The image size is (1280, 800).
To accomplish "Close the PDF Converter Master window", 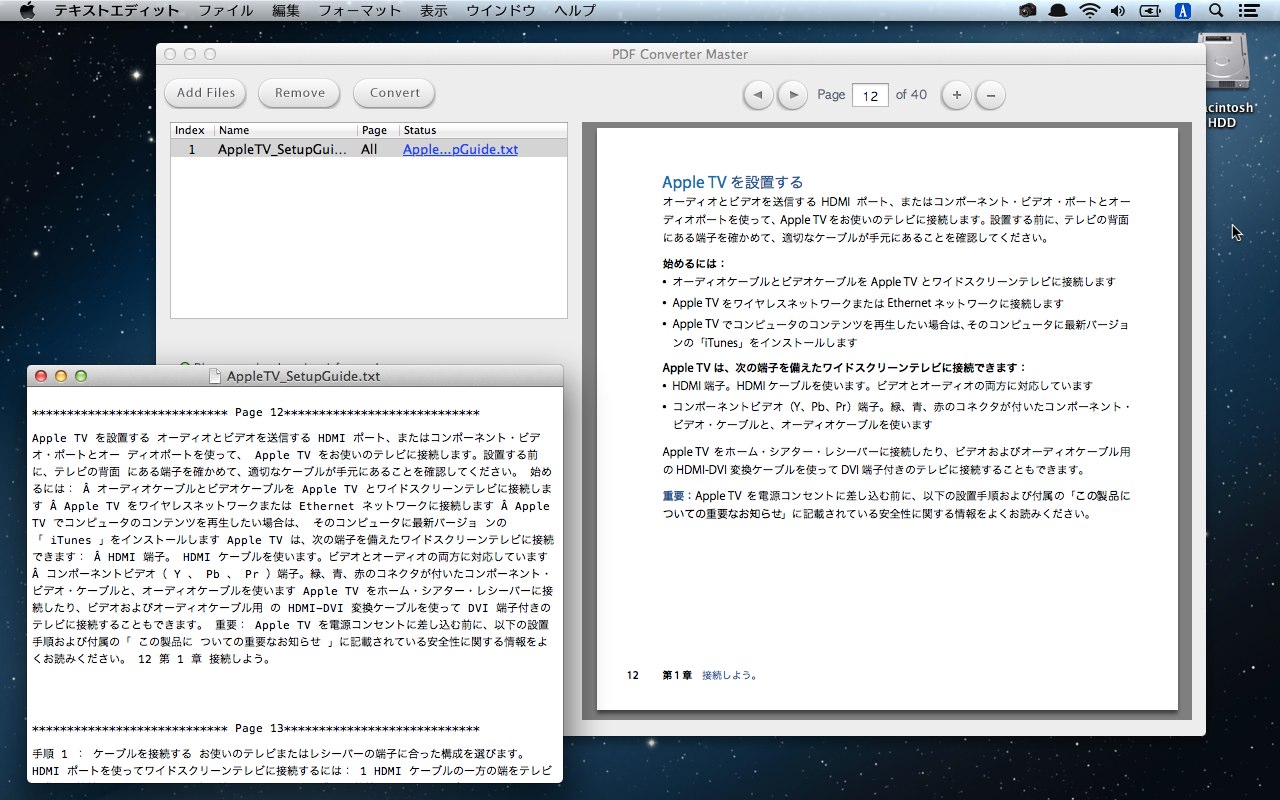I will pos(170,54).
